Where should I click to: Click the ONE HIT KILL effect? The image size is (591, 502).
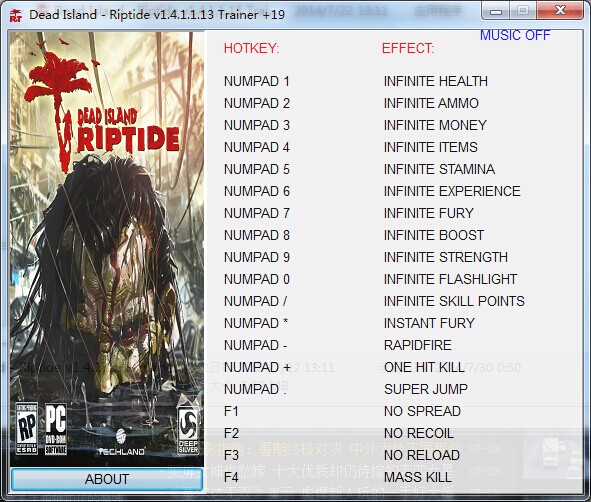(424, 367)
